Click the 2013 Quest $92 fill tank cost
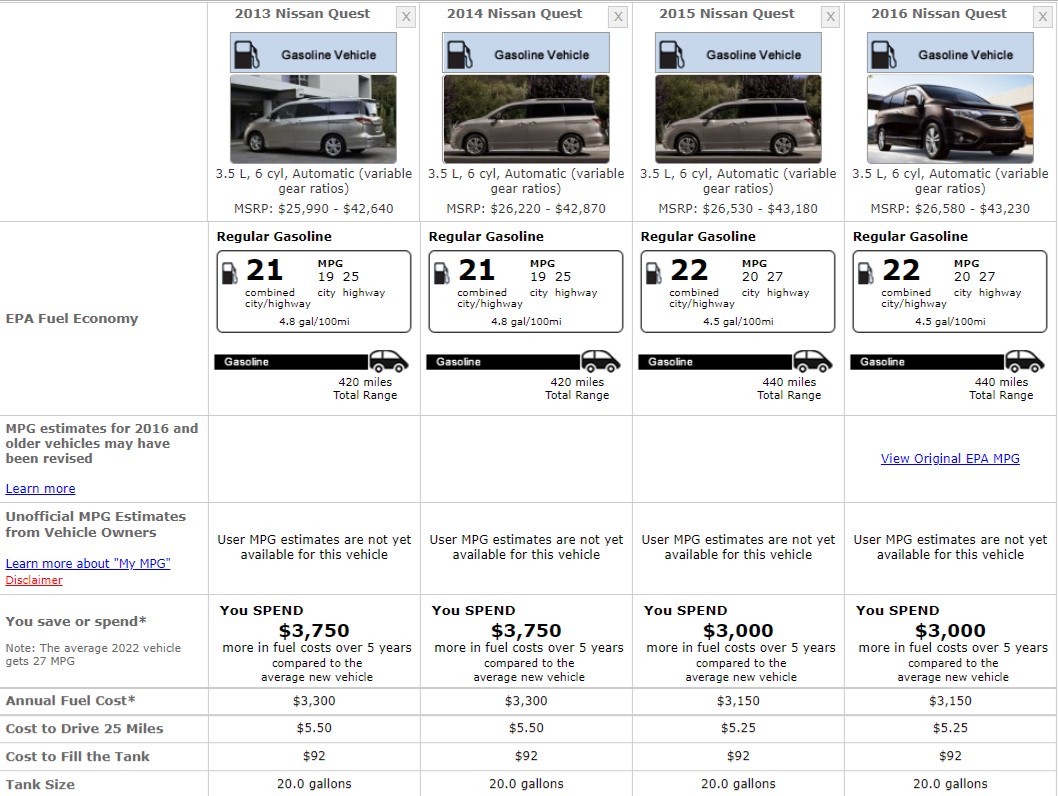The width and height of the screenshot is (1058, 796). pos(314,756)
